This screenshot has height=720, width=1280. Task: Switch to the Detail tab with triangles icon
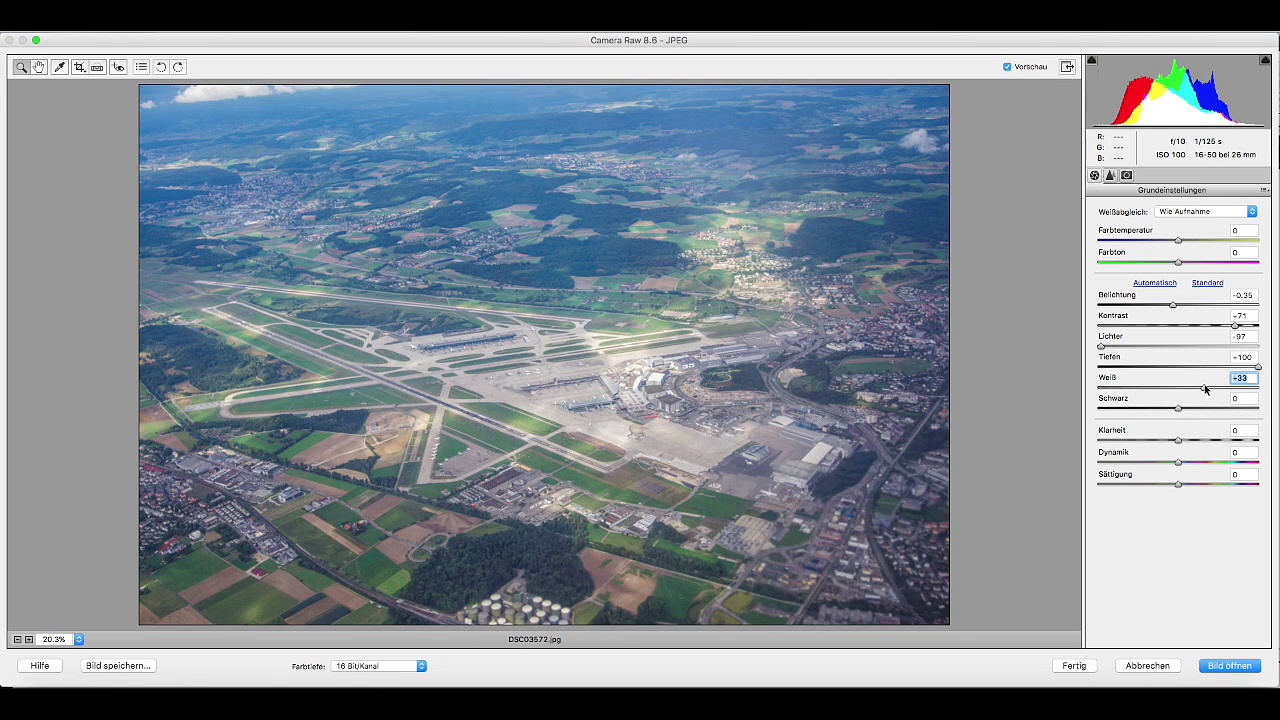click(1110, 175)
